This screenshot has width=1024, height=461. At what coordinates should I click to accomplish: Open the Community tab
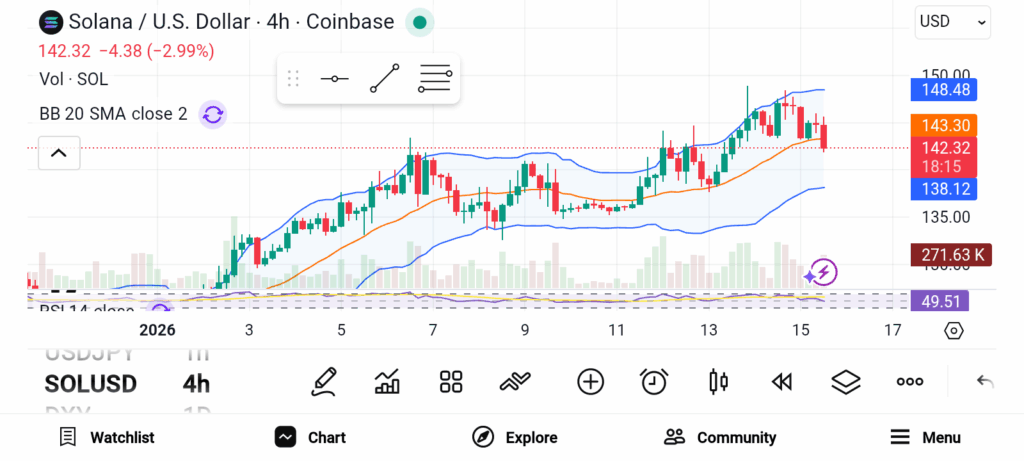[x=720, y=437]
